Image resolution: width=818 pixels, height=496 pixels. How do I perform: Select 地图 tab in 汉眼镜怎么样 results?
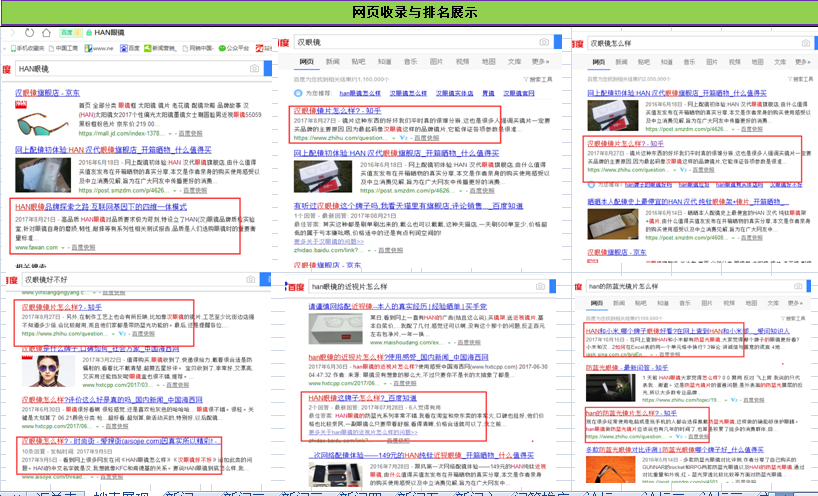pos(757,62)
